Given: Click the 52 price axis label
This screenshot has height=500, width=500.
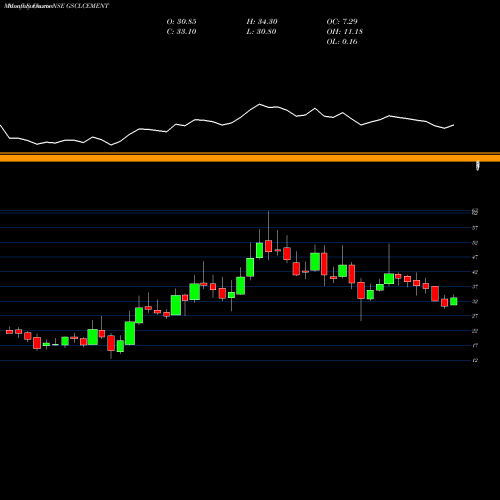Looking at the screenshot, I should (475, 243).
